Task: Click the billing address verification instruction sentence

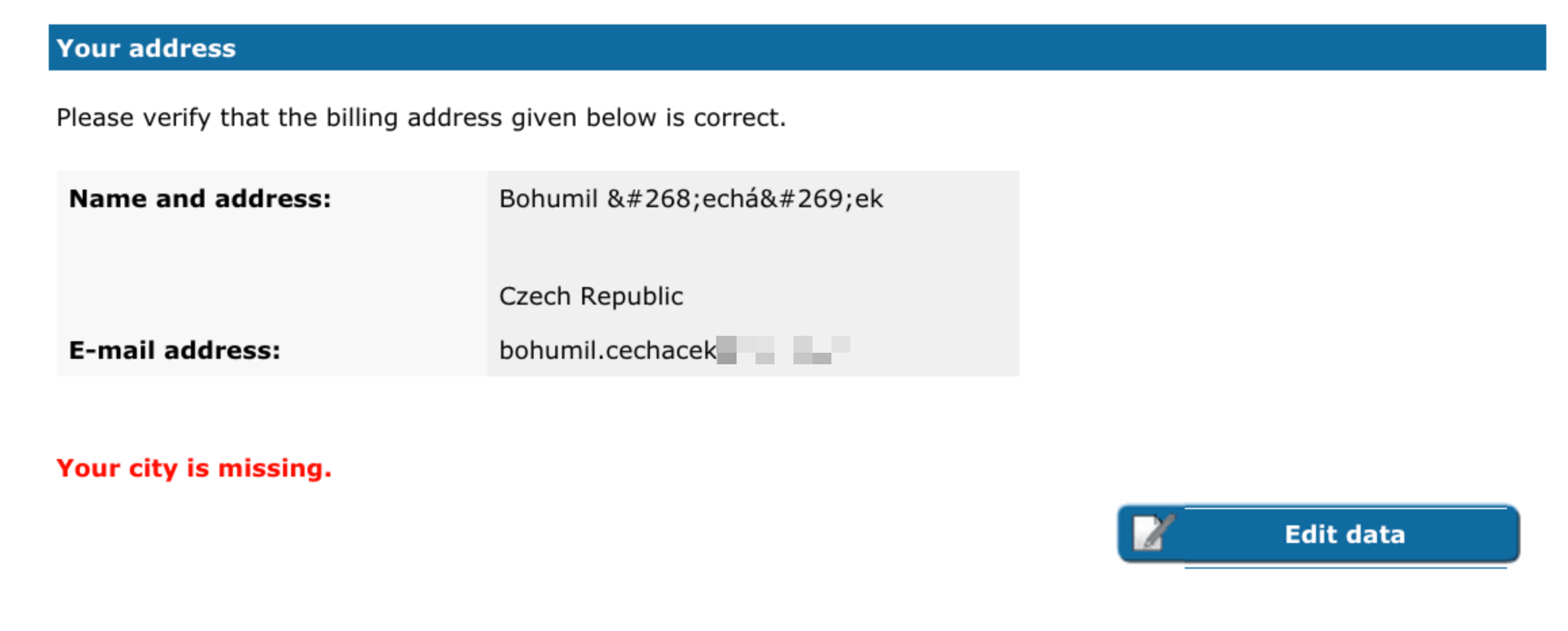Action: (x=420, y=118)
